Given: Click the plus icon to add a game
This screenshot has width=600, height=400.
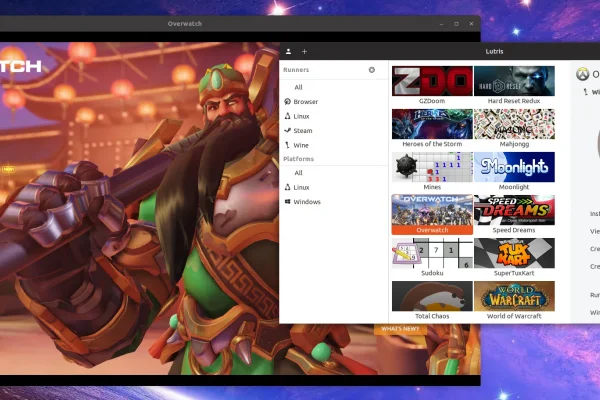Looking at the screenshot, I should coord(304,51).
